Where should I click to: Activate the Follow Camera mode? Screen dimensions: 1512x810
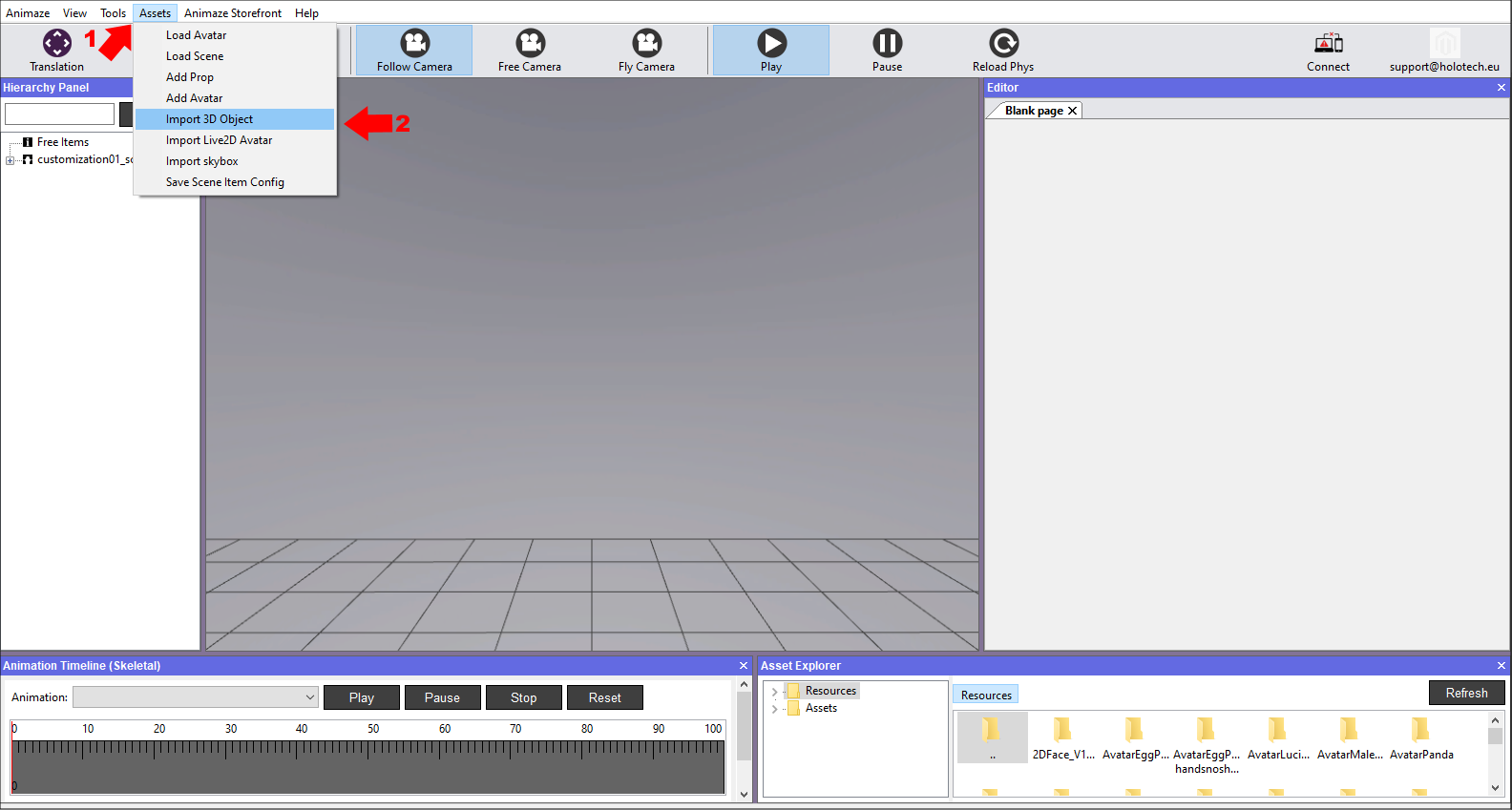coord(414,44)
